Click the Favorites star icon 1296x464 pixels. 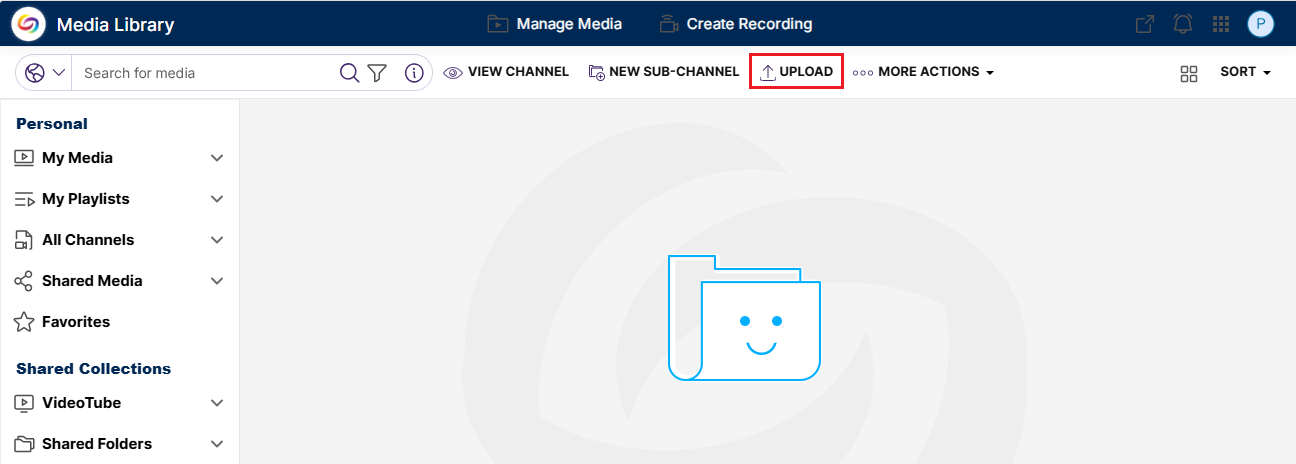click(x=24, y=322)
